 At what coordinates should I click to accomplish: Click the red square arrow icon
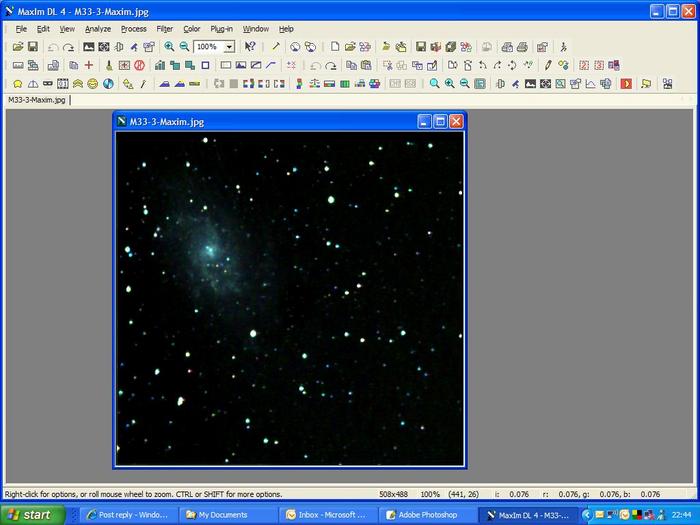coord(626,83)
